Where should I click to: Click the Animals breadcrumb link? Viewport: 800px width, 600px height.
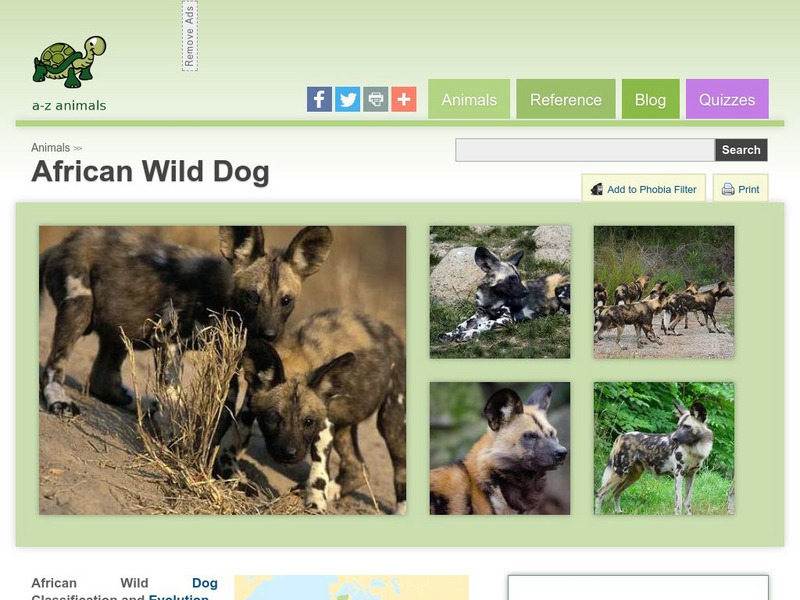click(51, 147)
